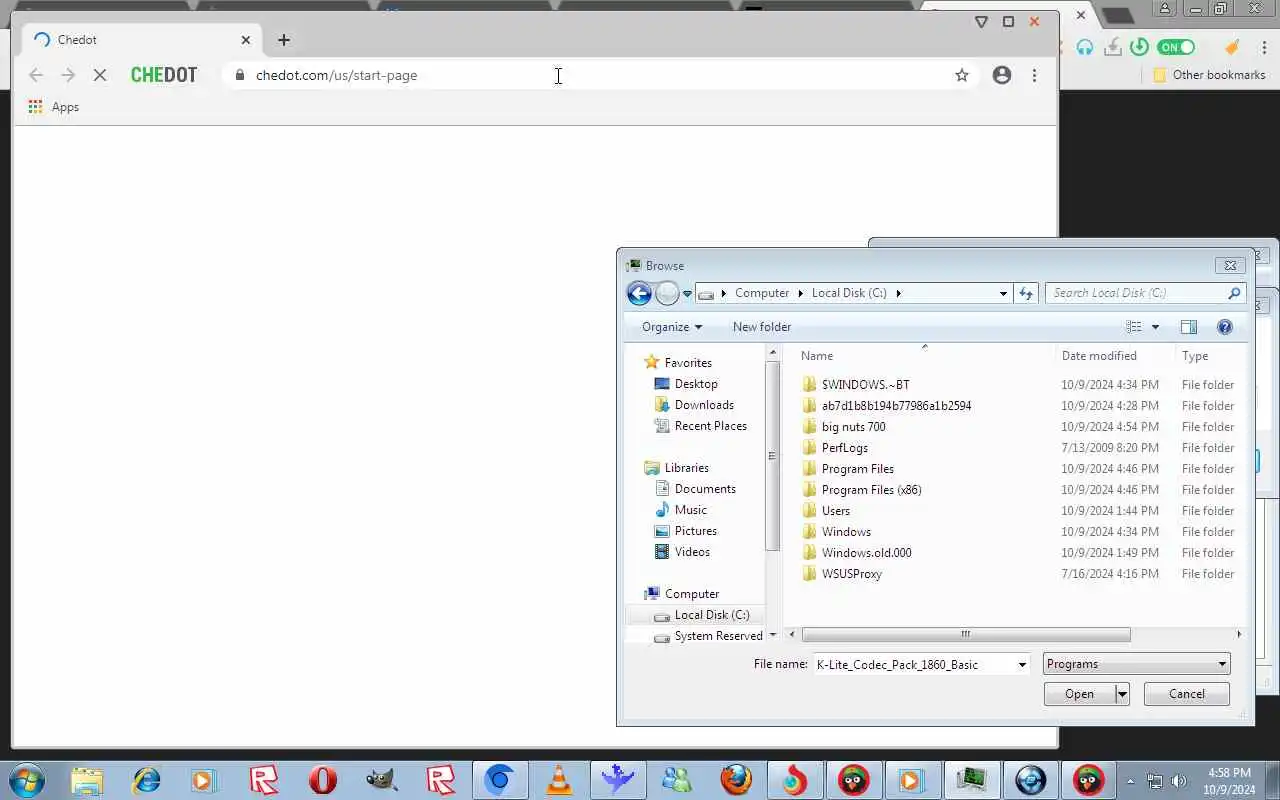This screenshot has width=1280, height=800.
Task: Refresh the Local Disk (C:) location
Action: (1026, 293)
